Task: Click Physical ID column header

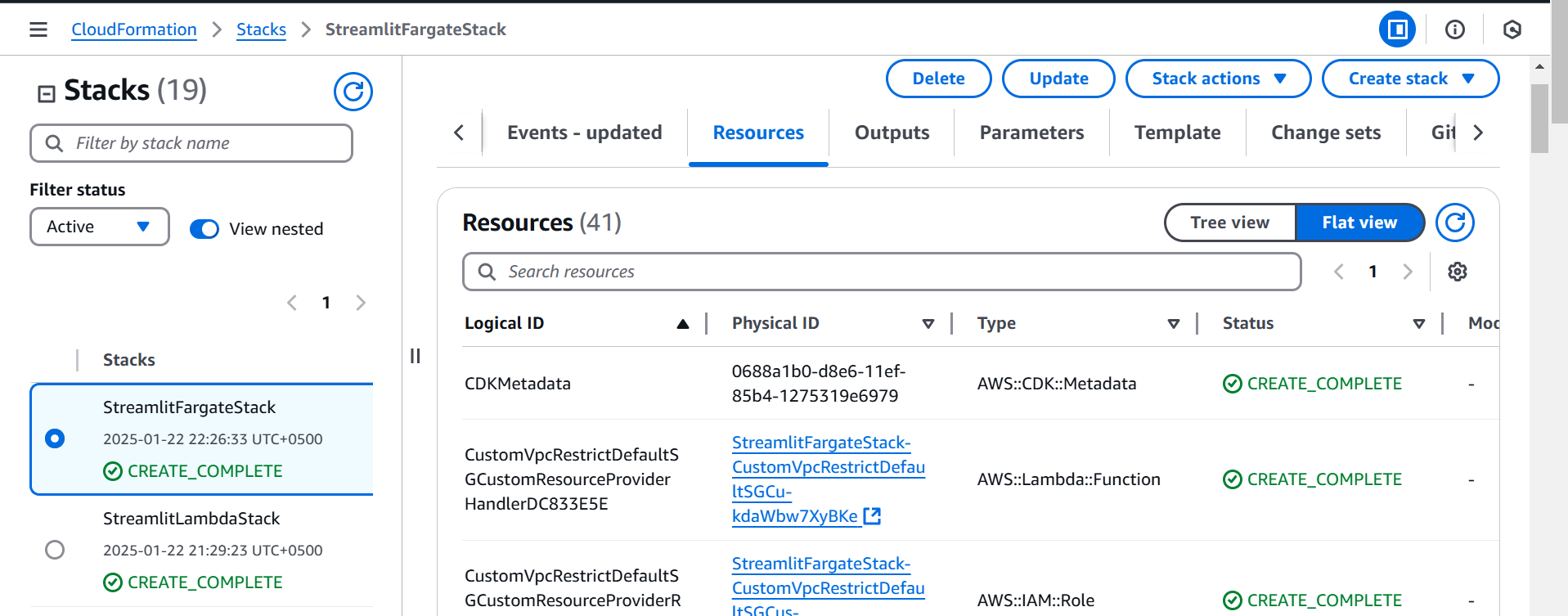Action: click(775, 323)
